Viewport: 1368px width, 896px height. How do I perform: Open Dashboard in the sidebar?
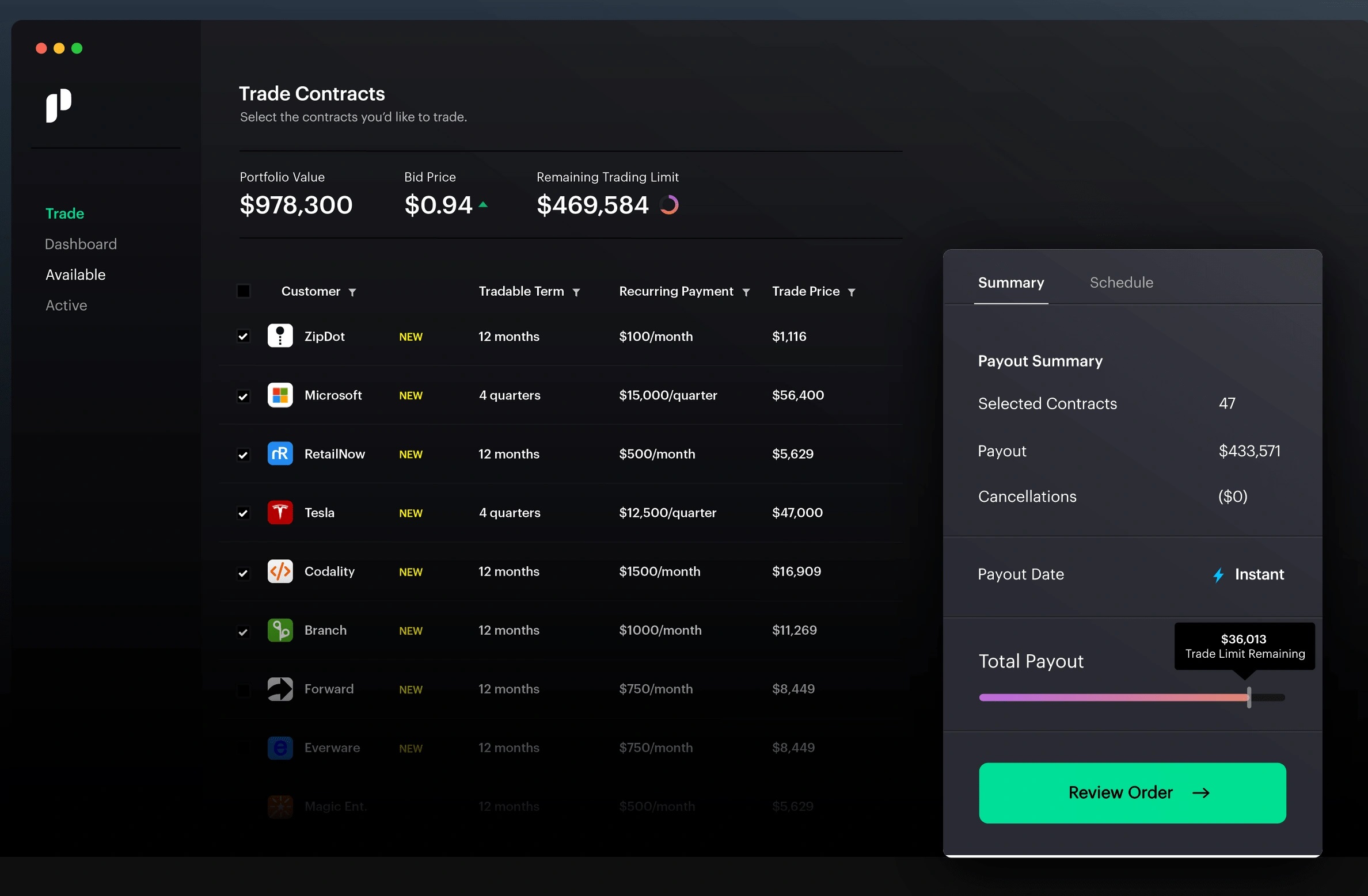click(81, 244)
